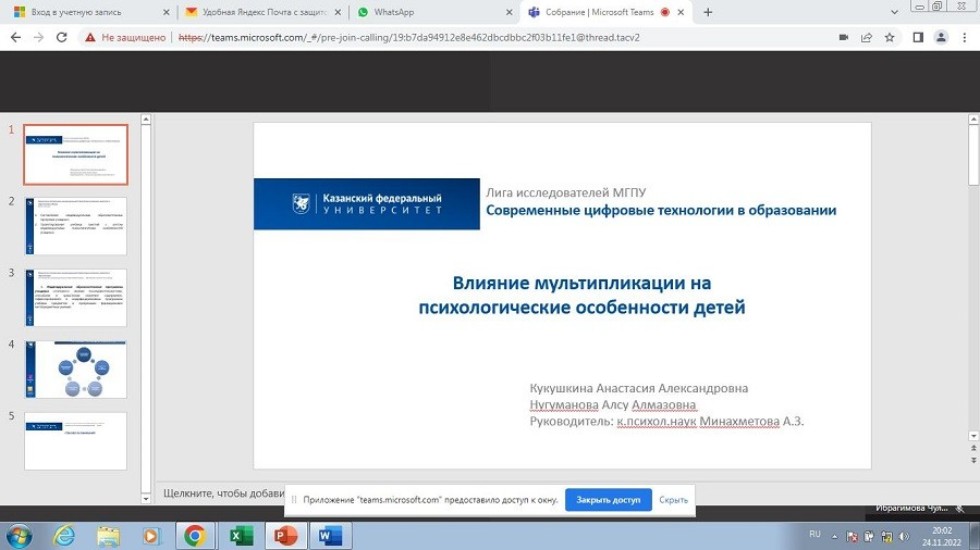Click the Chrome taskbar icon

coord(195,536)
